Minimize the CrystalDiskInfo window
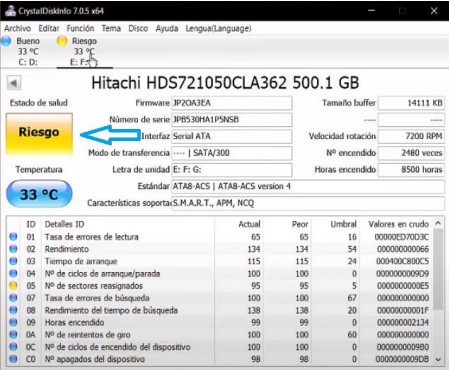 point(372,11)
